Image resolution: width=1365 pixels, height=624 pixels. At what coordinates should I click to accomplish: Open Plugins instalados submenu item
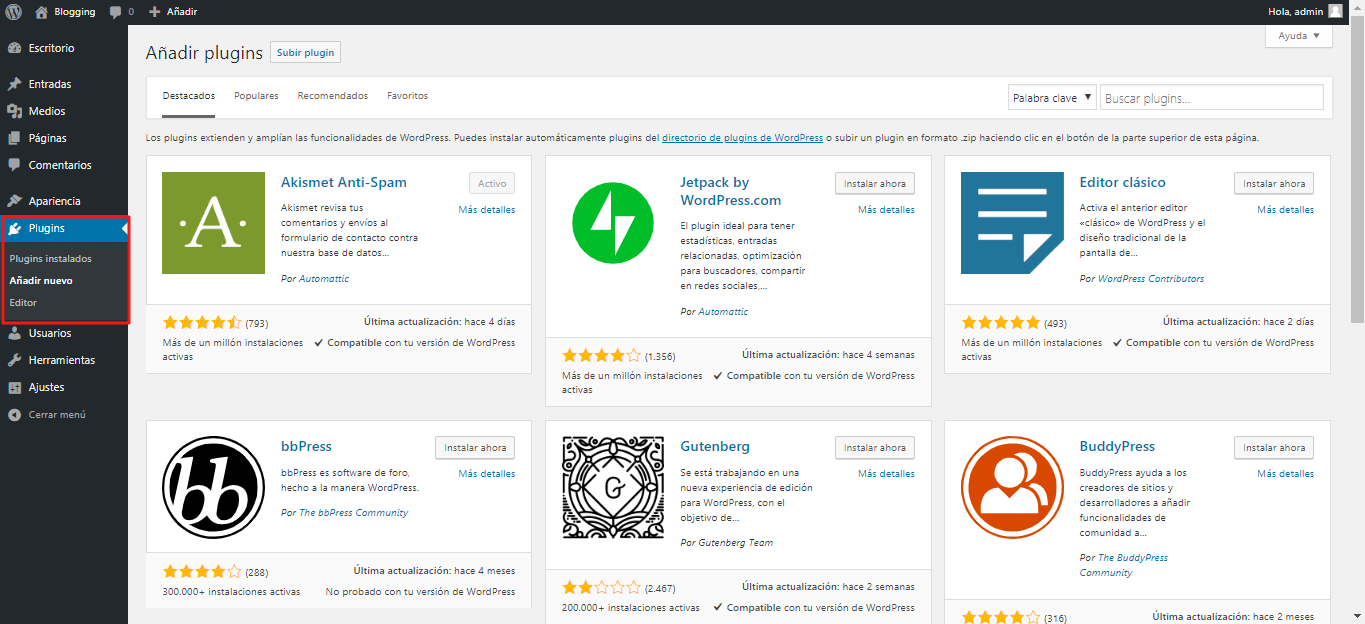50,258
